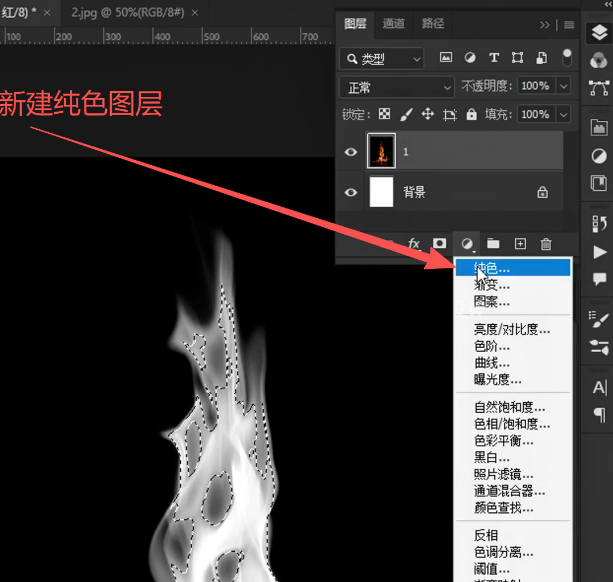Filter for smart object layers icon
Screen dimensions: 613x582
pos(541,58)
